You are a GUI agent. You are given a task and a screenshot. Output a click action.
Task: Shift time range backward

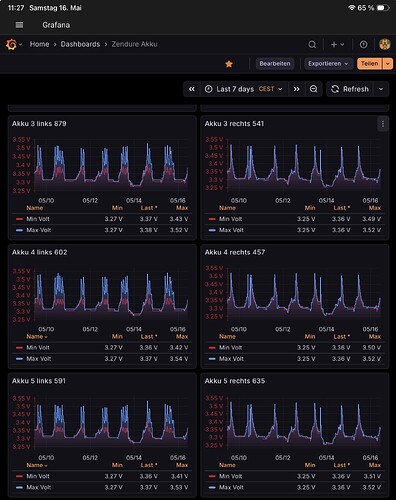click(192, 89)
